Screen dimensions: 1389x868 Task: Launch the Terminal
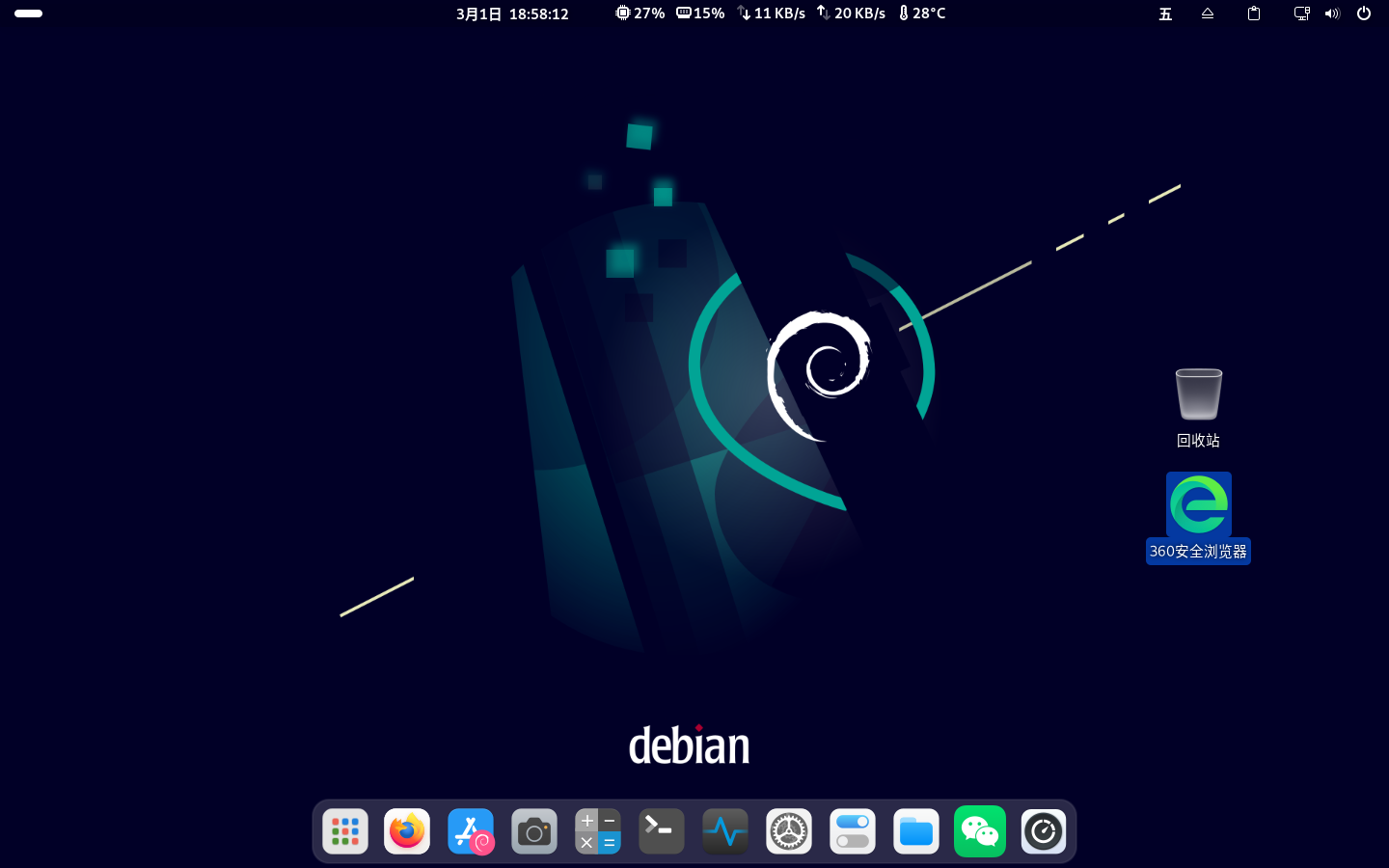[661, 830]
